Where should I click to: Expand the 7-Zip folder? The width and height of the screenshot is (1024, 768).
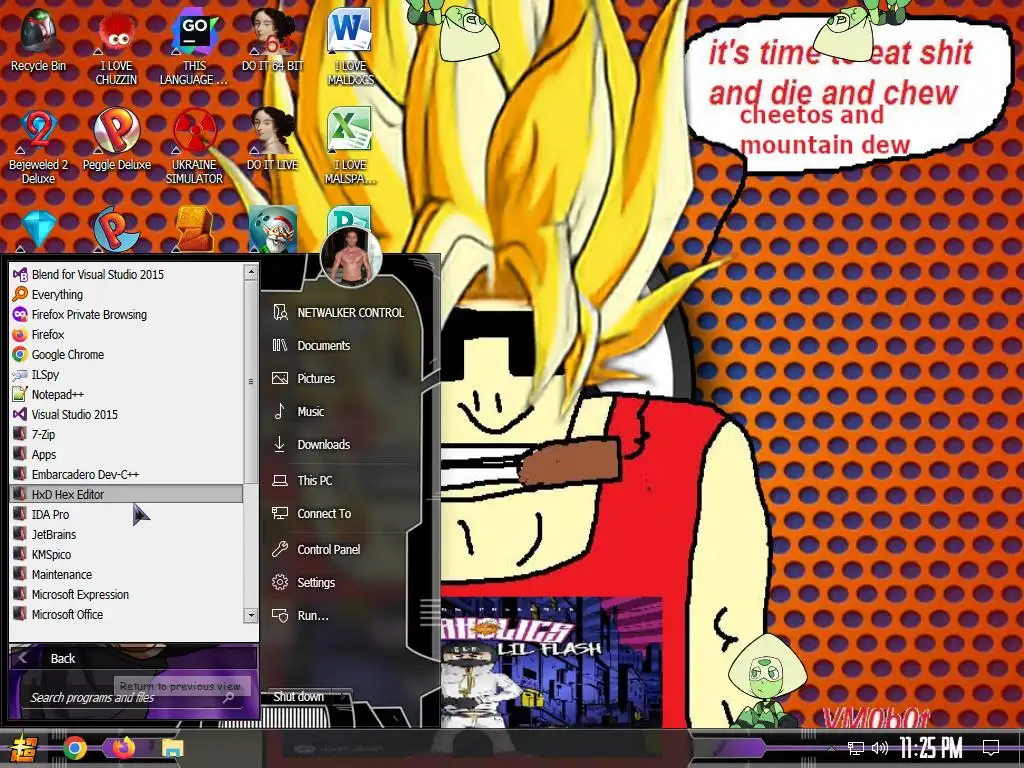[x=127, y=435]
